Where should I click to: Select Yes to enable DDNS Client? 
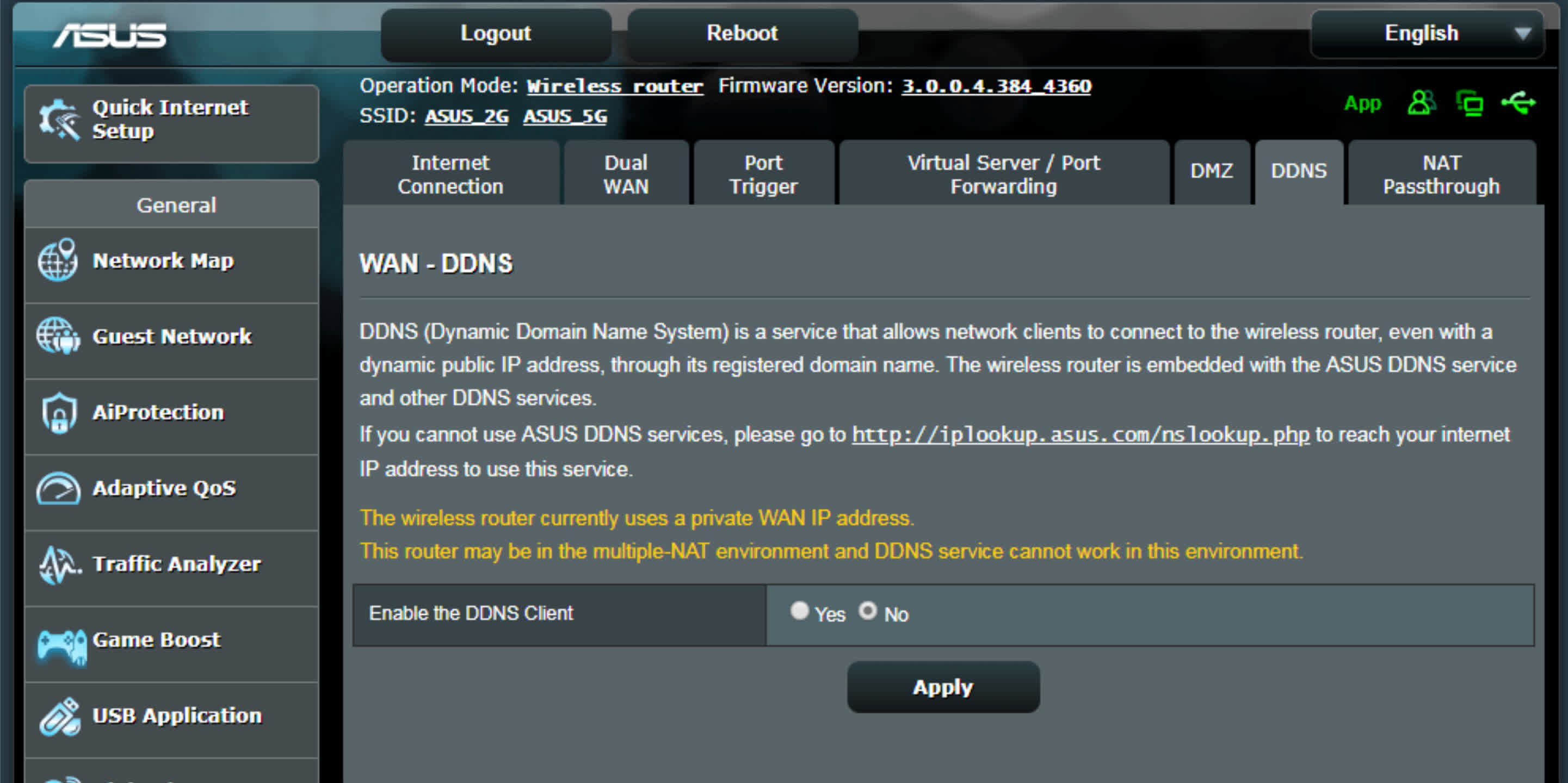(x=800, y=613)
